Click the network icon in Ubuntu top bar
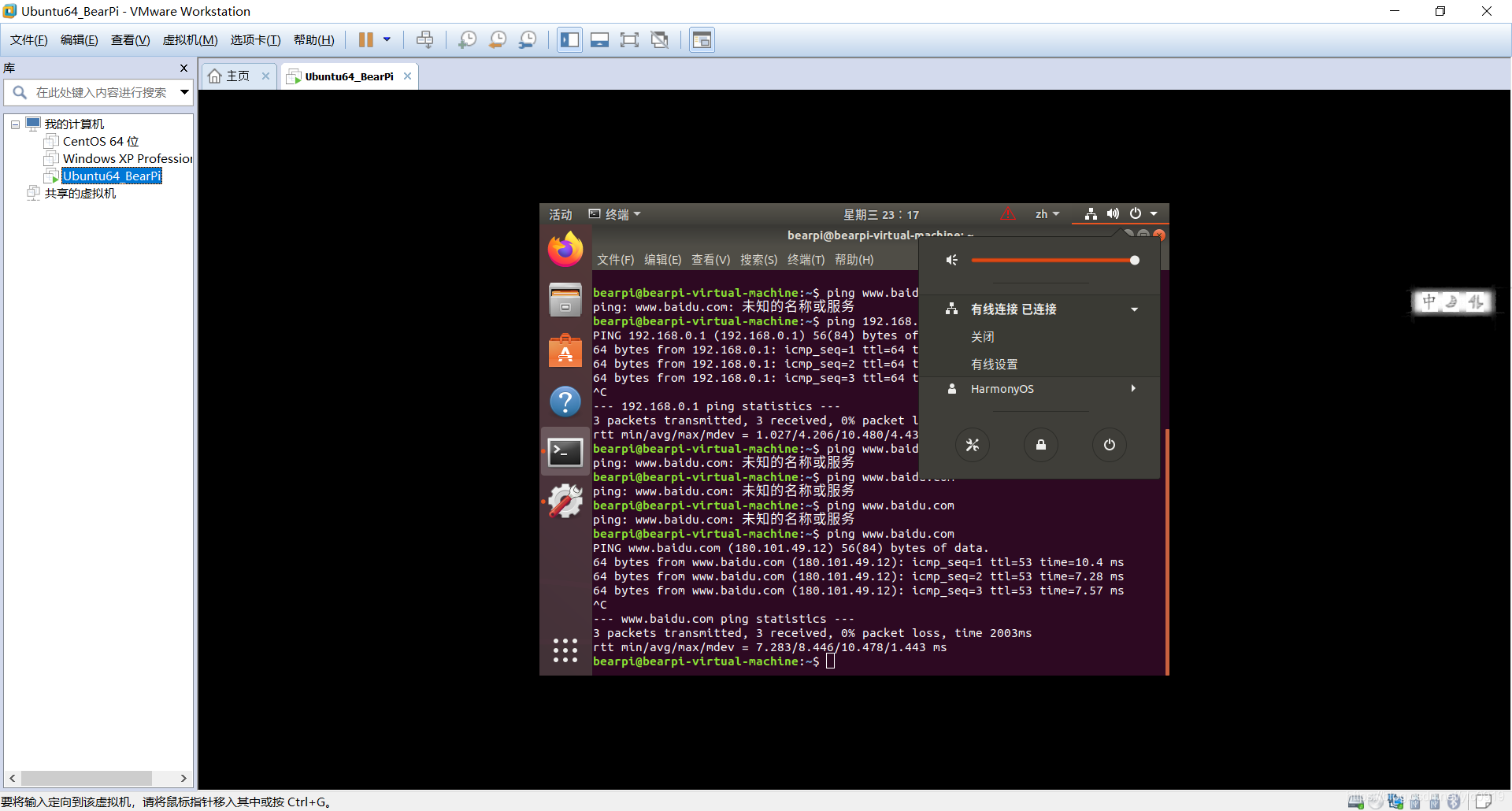The height and width of the screenshot is (811, 1512). pos(1091,214)
